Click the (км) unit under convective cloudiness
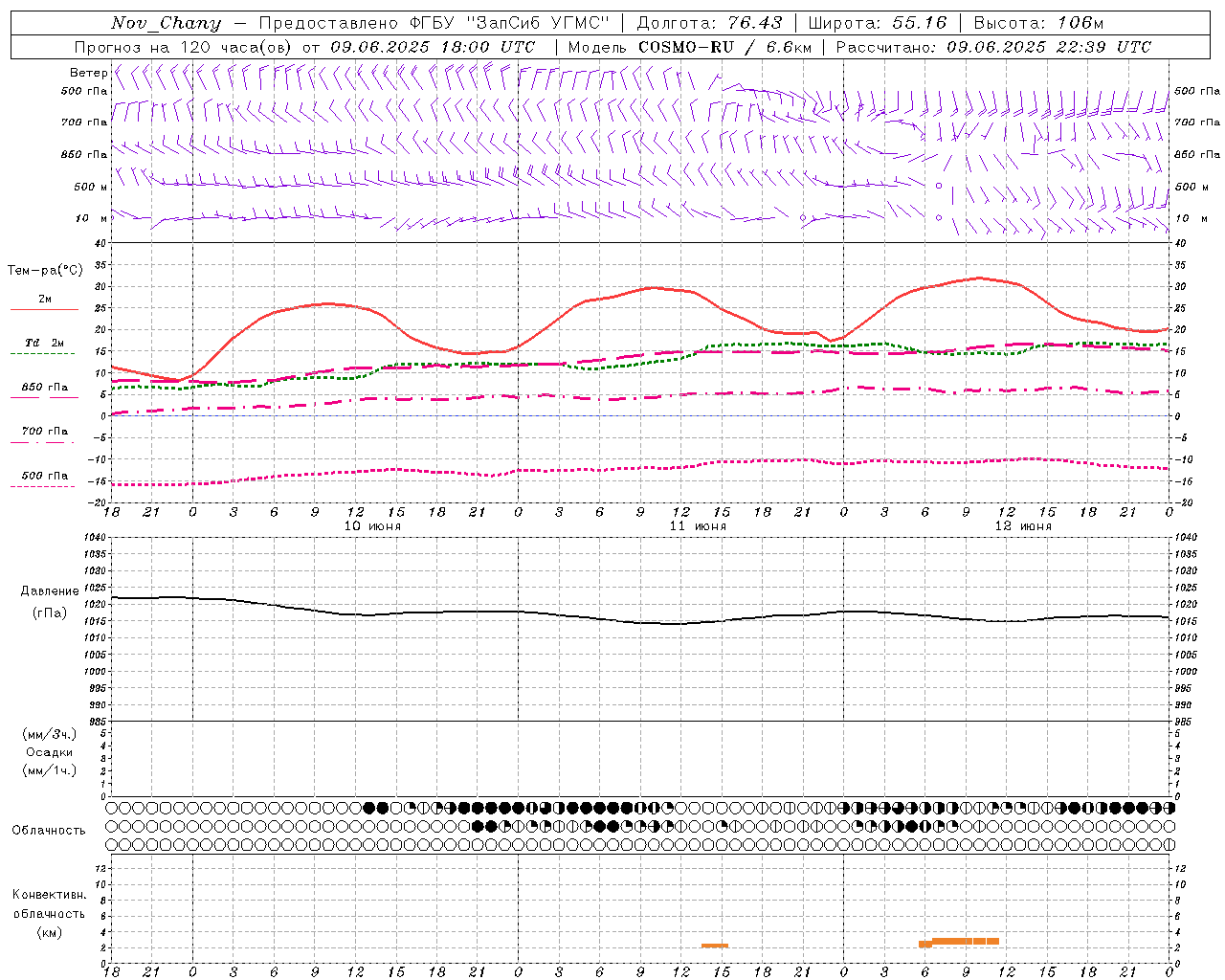This screenshot has height=980, width=1225. (x=50, y=932)
